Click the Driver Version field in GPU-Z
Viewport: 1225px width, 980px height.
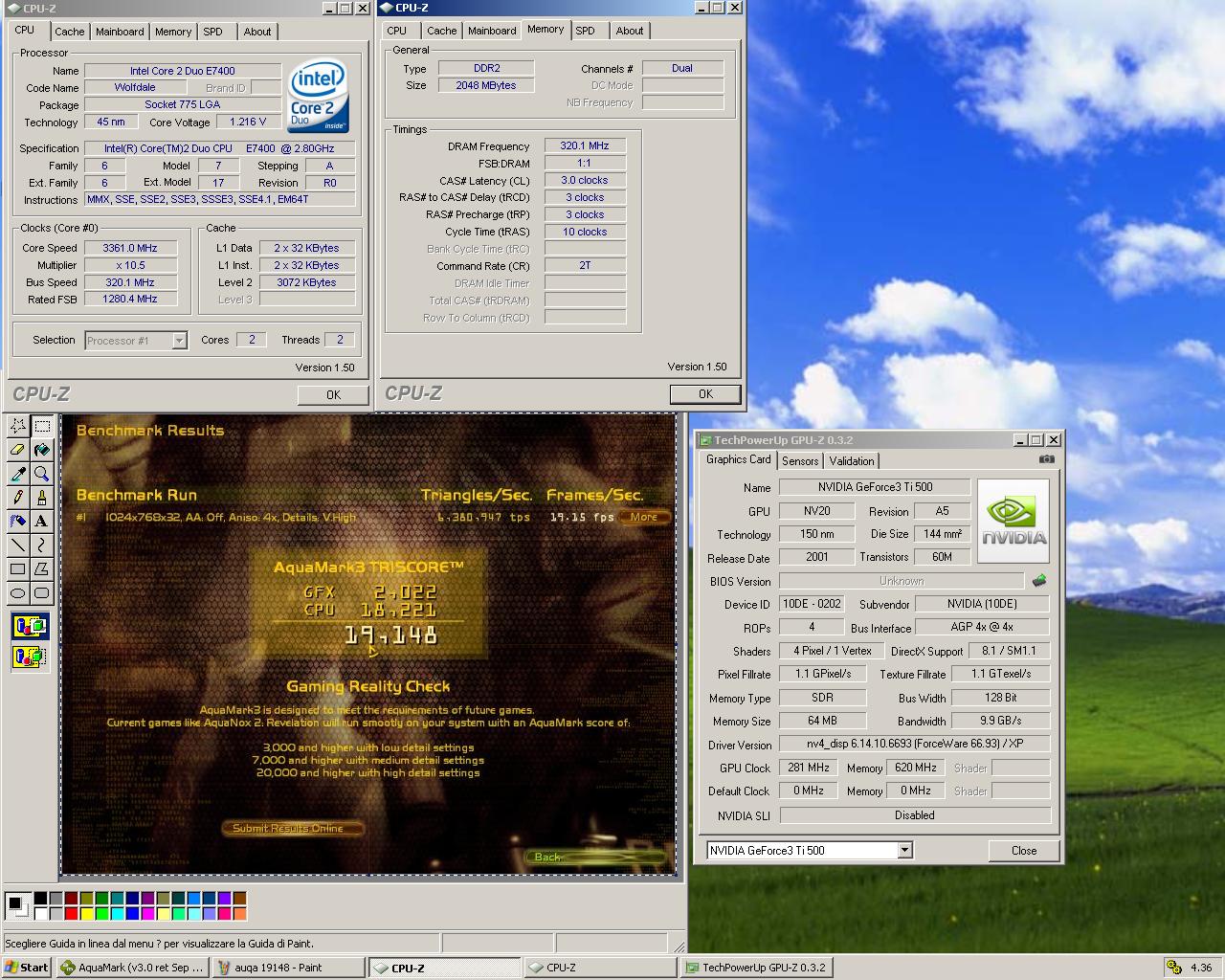(915, 744)
